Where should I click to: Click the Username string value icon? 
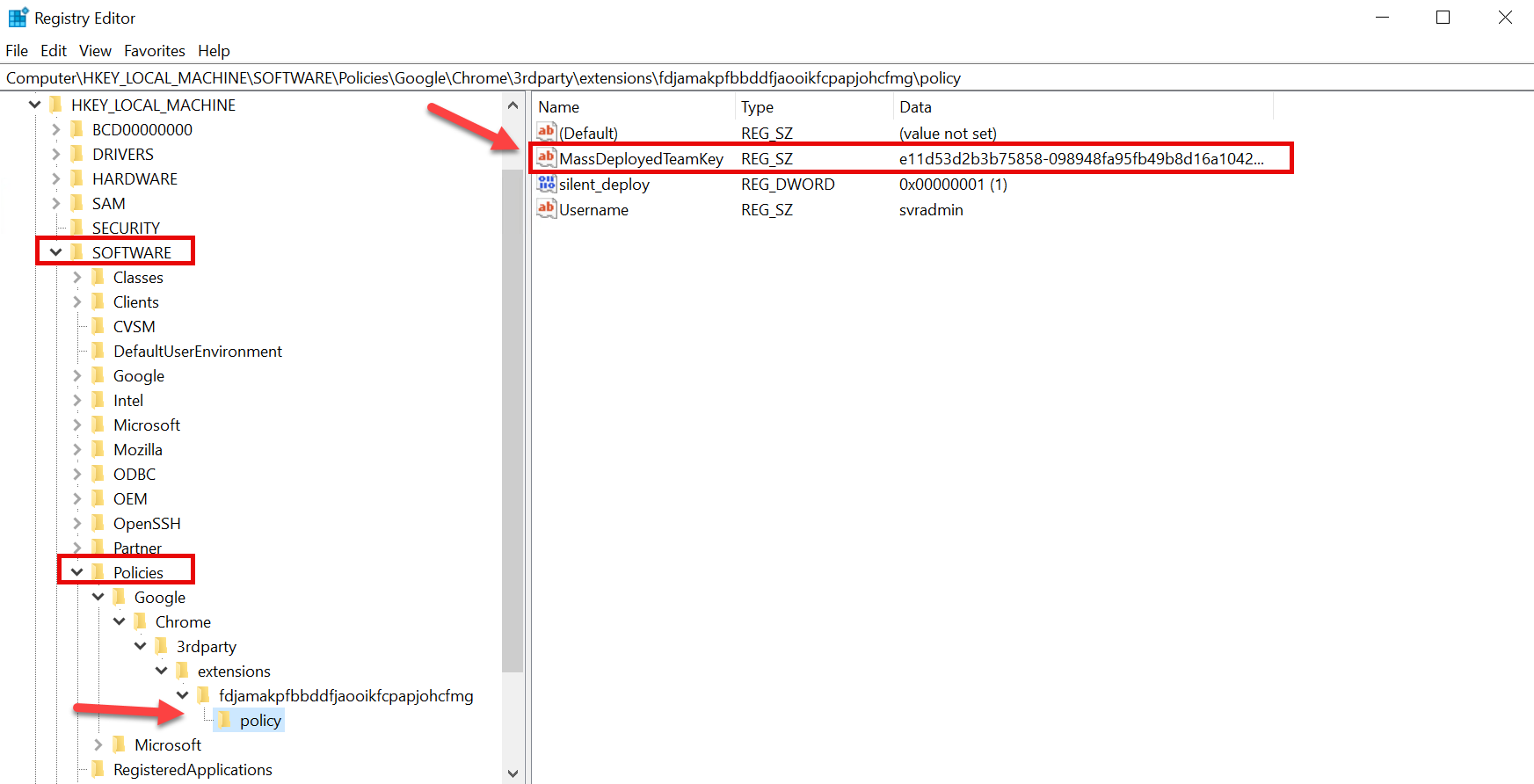click(546, 209)
